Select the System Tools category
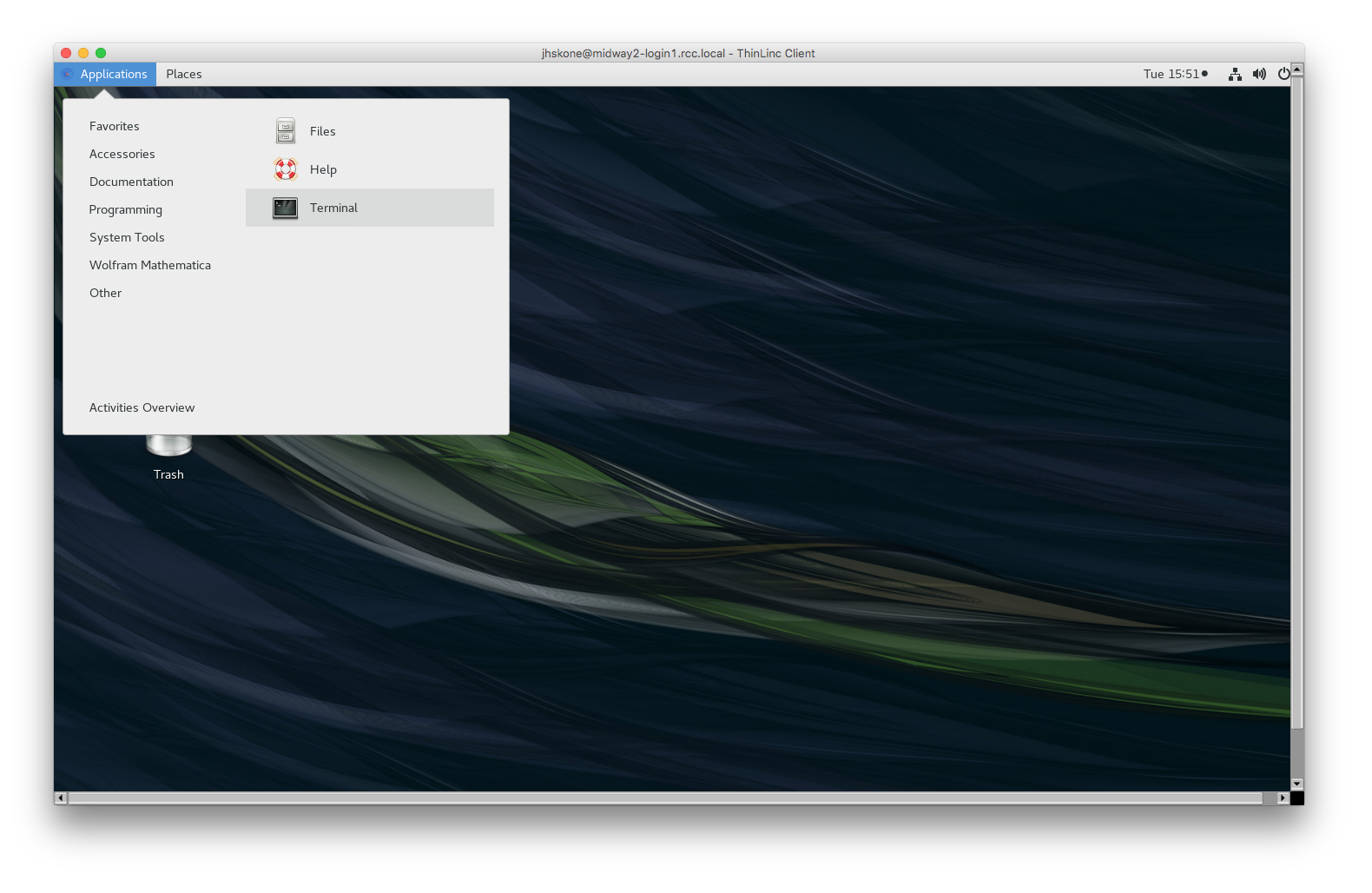 (x=127, y=237)
